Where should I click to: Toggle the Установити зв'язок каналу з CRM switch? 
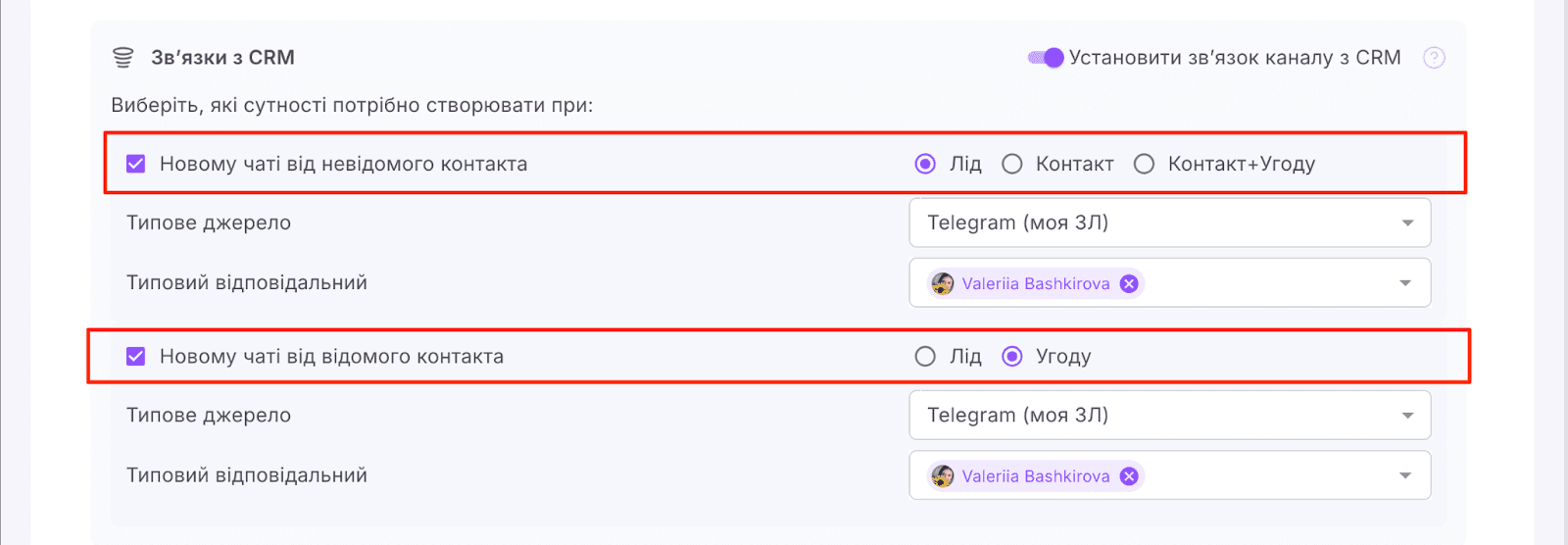point(1046,58)
